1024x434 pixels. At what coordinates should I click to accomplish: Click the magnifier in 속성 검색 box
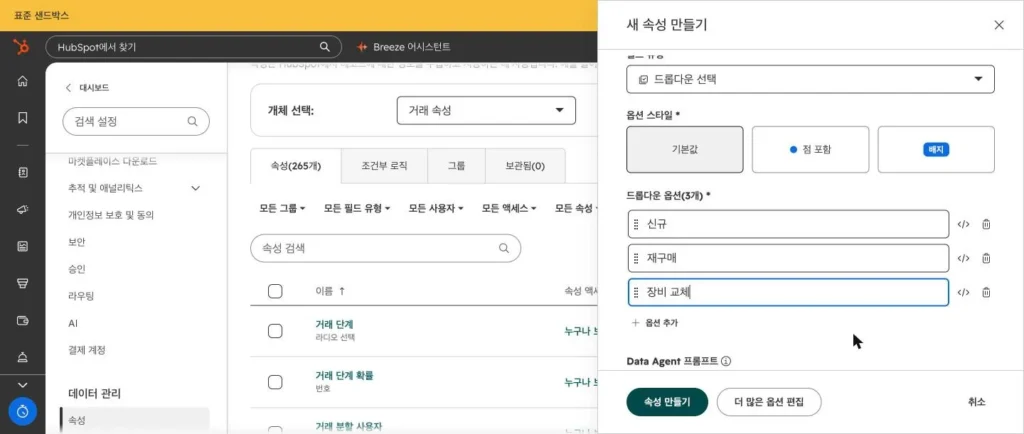click(504, 248)
